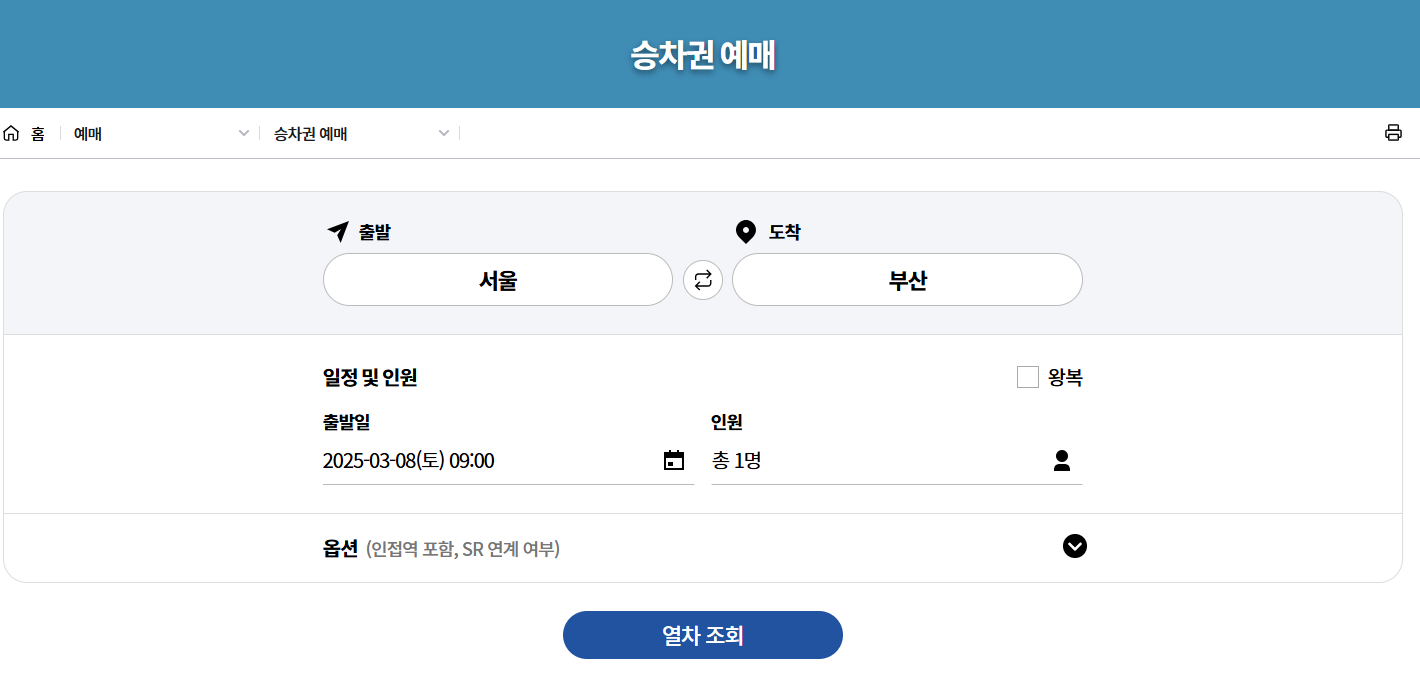Screen dimensions: 1420x681
Task: Click the home icon in the breadcrumb
Action: (x=12, y=132)
